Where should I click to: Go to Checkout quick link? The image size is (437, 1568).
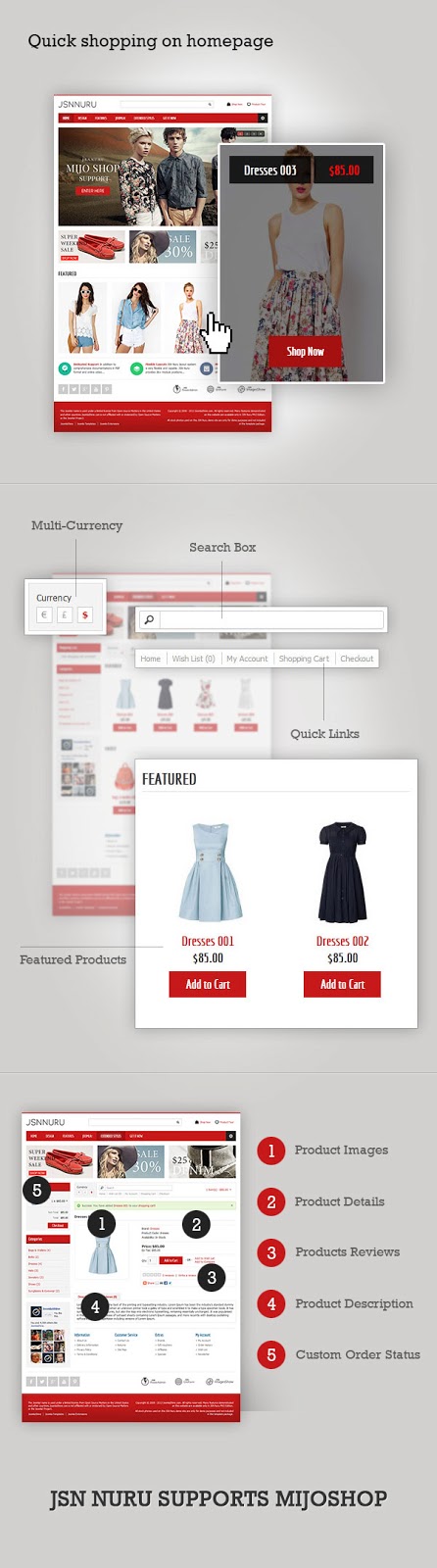[x=357, y=659]
